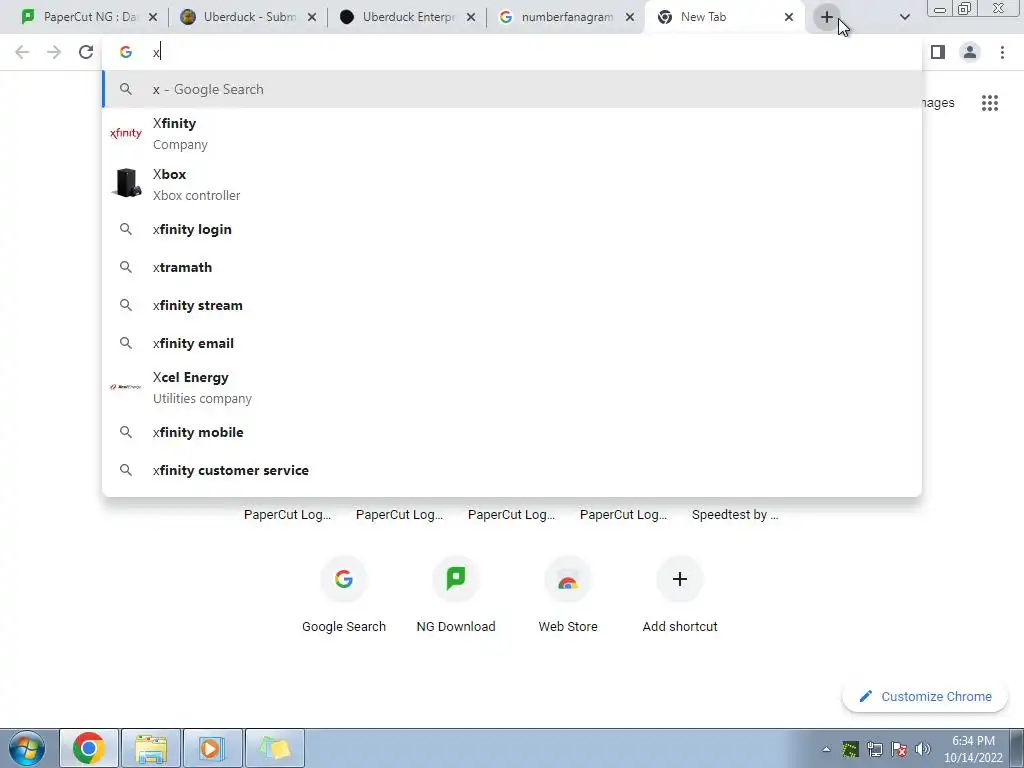Open Windows Media Player from the taskbar
Viewport: 1024px width, 768px height.
tap(213, 748)
